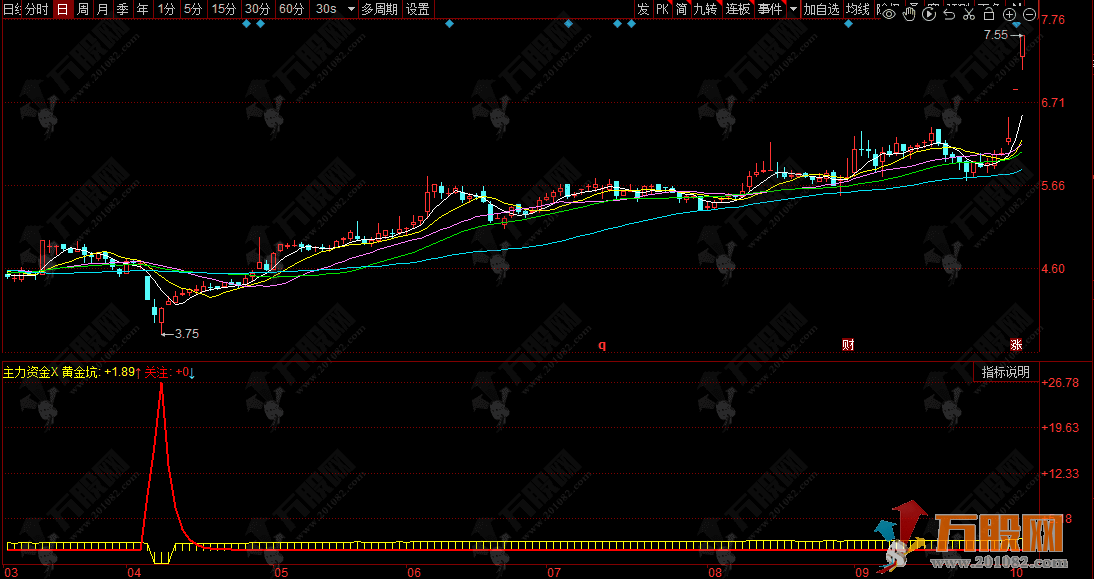Select the hand pan tool
This screenshot has height=579, width=1094.
click(x=908, y=14)
